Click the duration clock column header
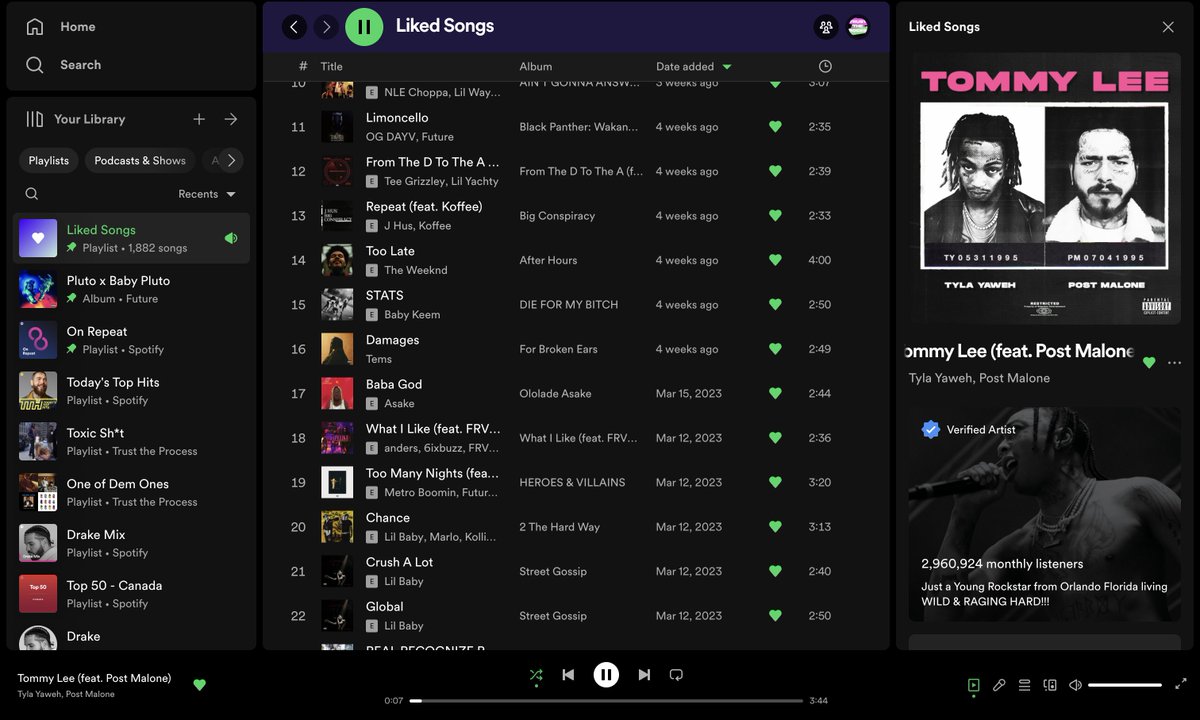 click(825, 66)
